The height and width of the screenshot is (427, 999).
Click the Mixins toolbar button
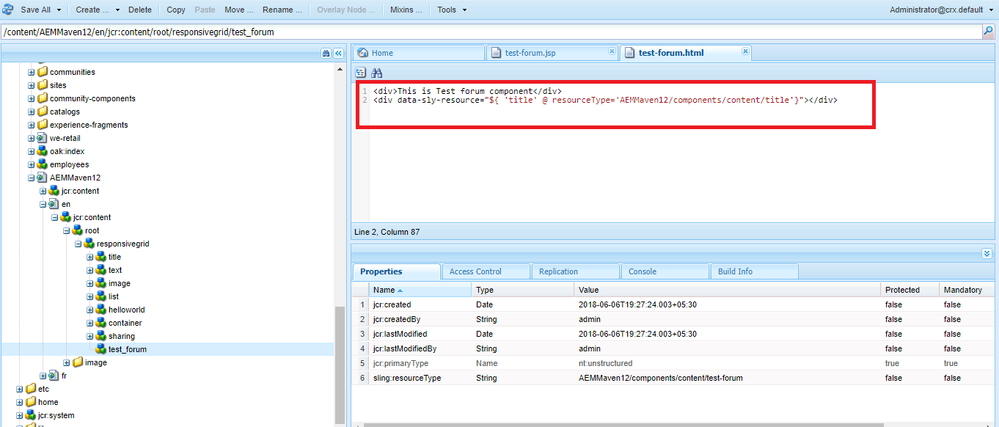pos(405,10)
